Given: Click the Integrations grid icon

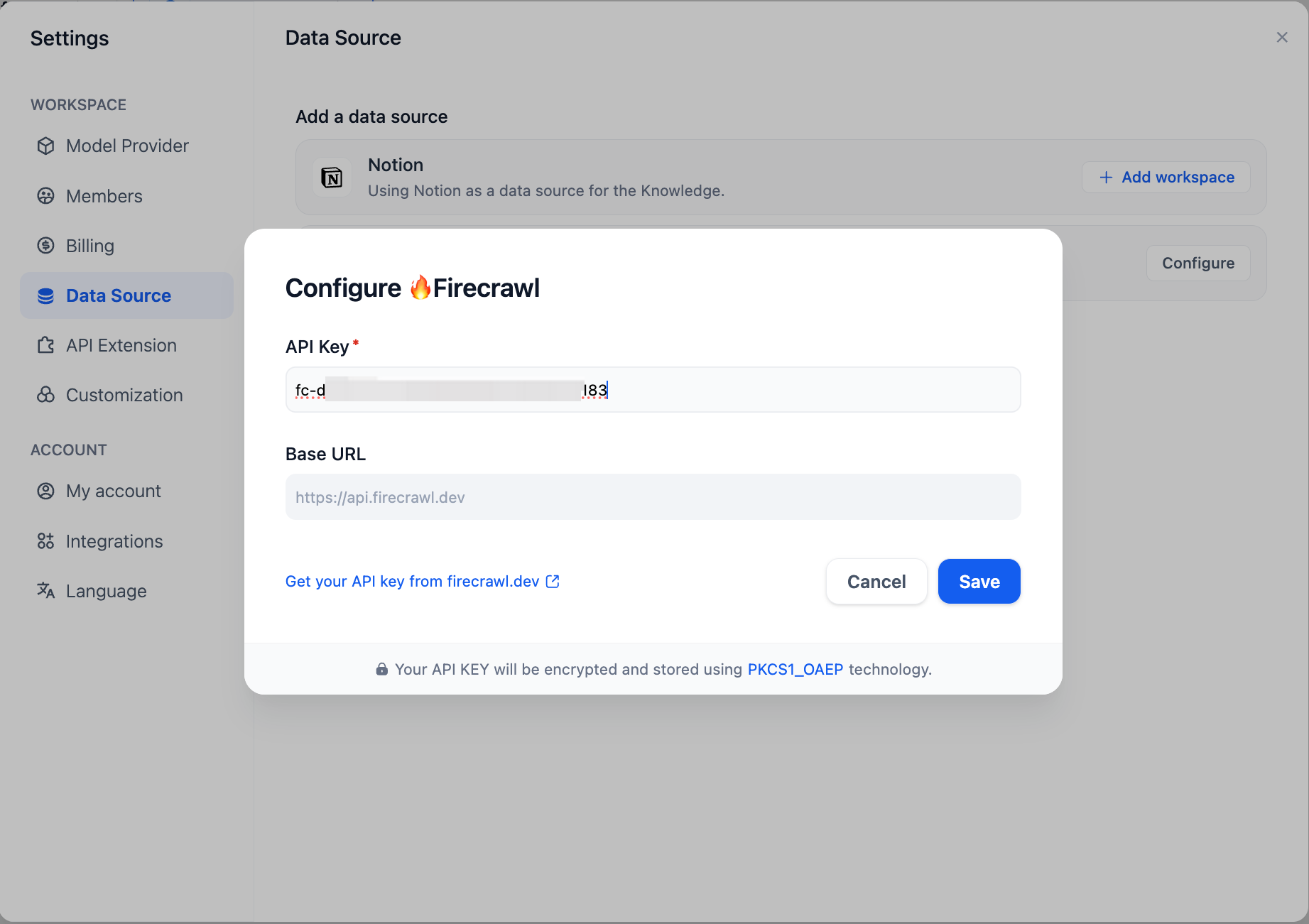Looking at the screenshot, I should click(x=45, y=541).
